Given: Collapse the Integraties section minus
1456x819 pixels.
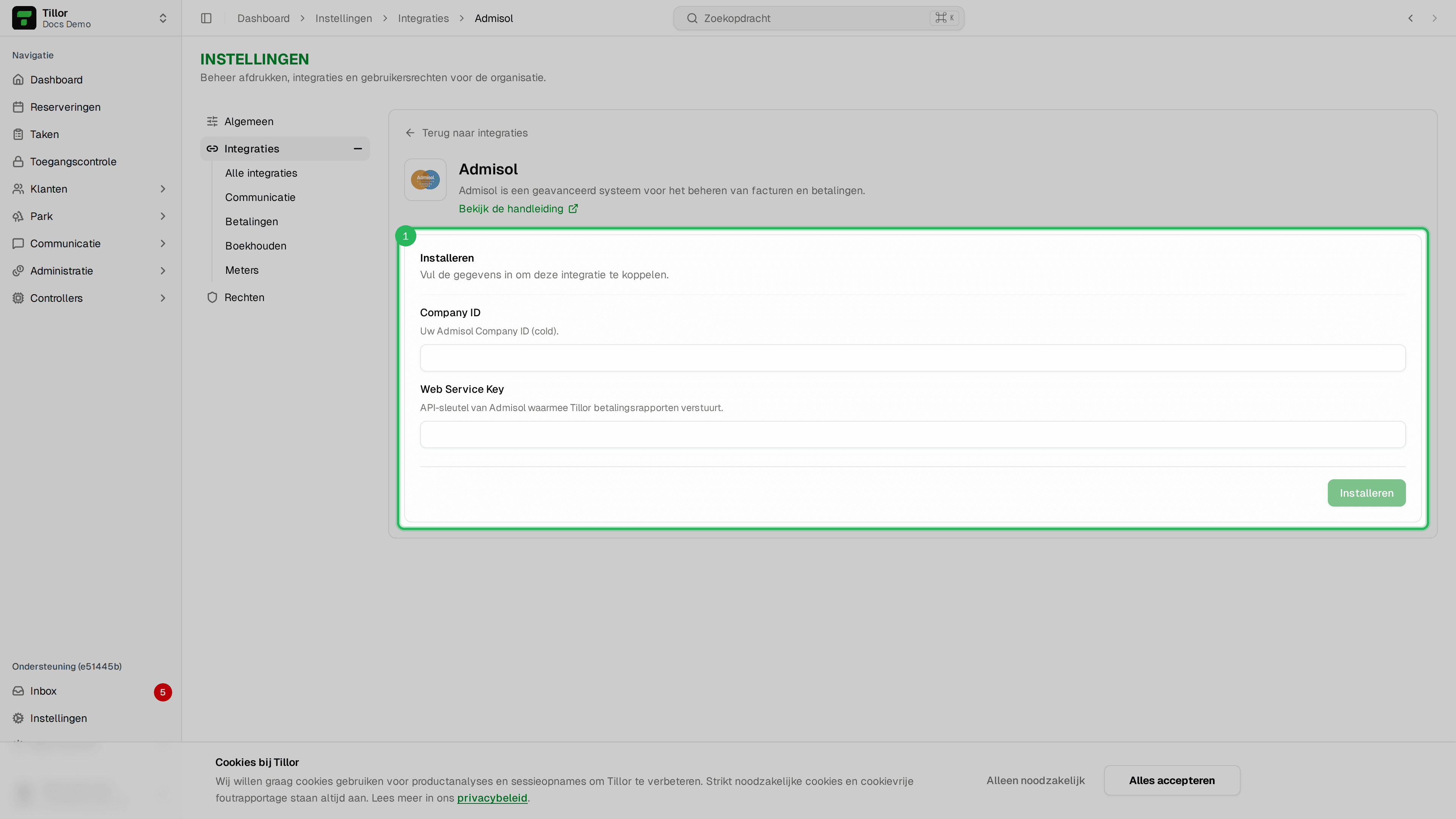Looking at the screenshot, I should (357, 149).
